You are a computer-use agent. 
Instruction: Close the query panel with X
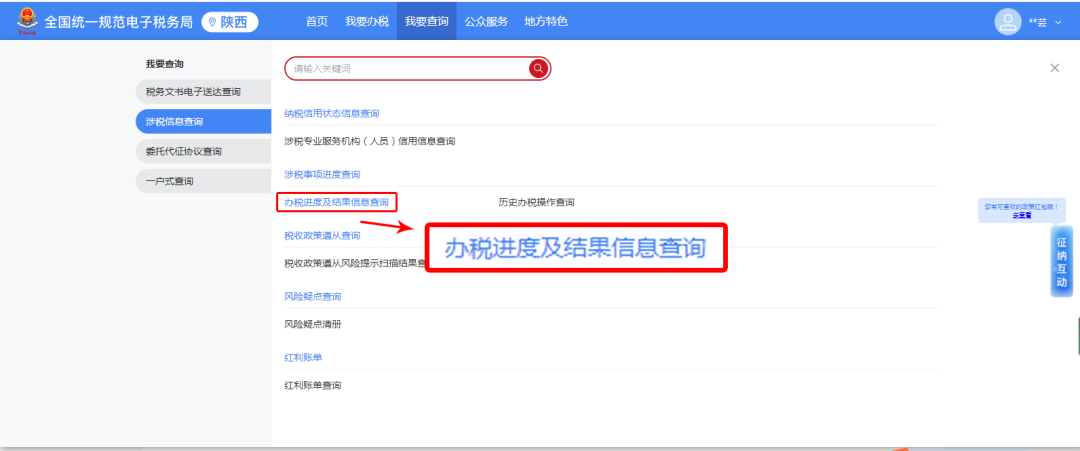tap(1055, 67)
